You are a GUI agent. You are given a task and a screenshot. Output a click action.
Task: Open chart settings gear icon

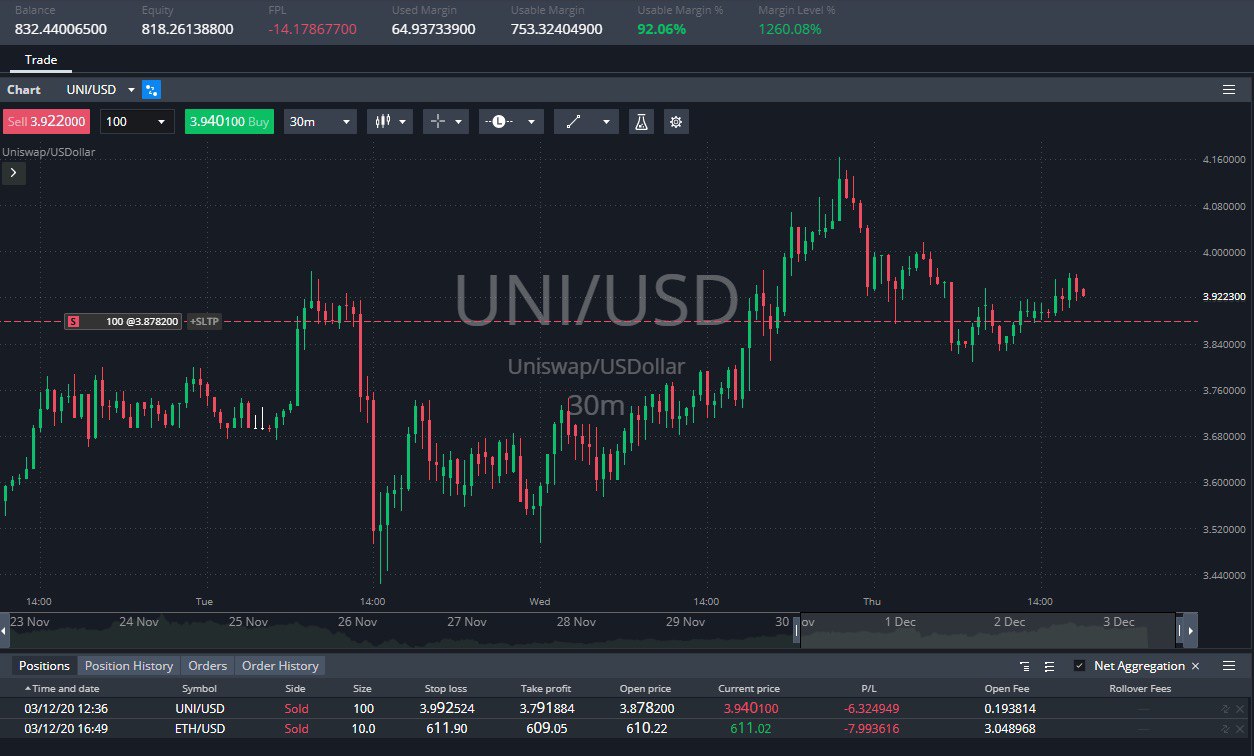(x=676, y=122)
